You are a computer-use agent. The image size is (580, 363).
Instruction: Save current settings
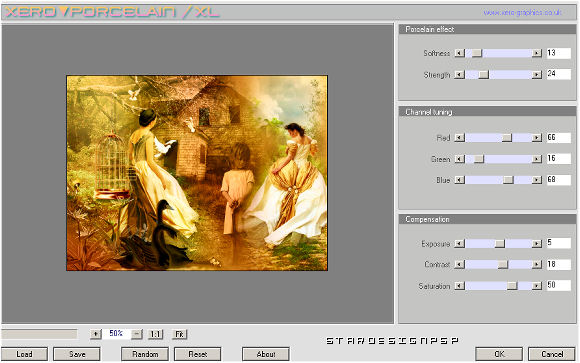(x=77, y=354)
